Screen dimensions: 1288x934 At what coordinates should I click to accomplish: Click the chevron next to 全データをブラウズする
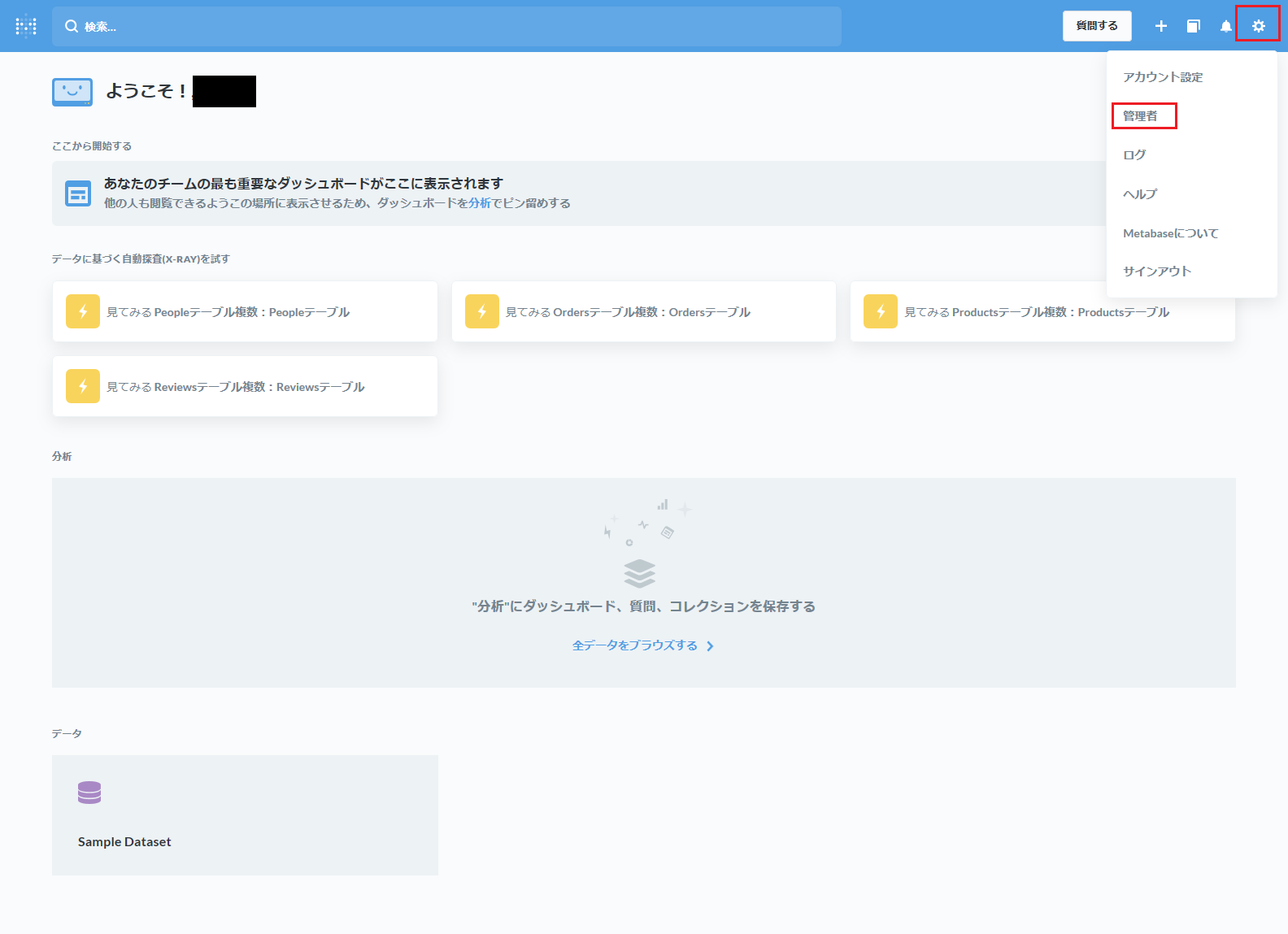[x=710, y=646]
